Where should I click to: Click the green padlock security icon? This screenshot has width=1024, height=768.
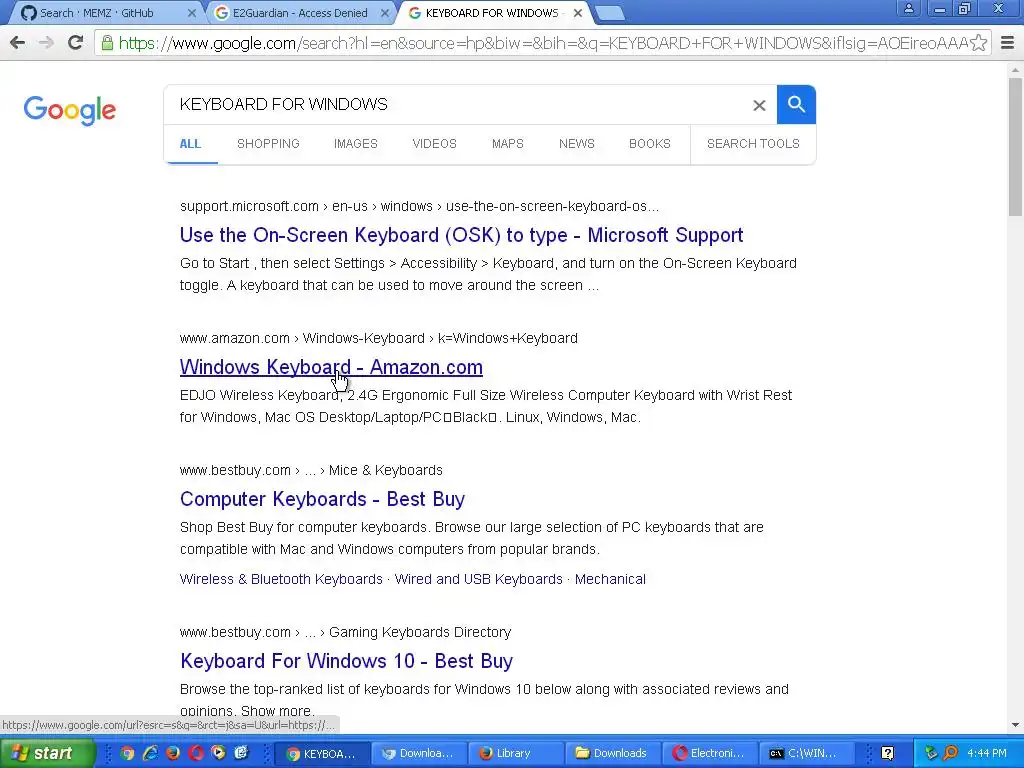coord(107,43)
